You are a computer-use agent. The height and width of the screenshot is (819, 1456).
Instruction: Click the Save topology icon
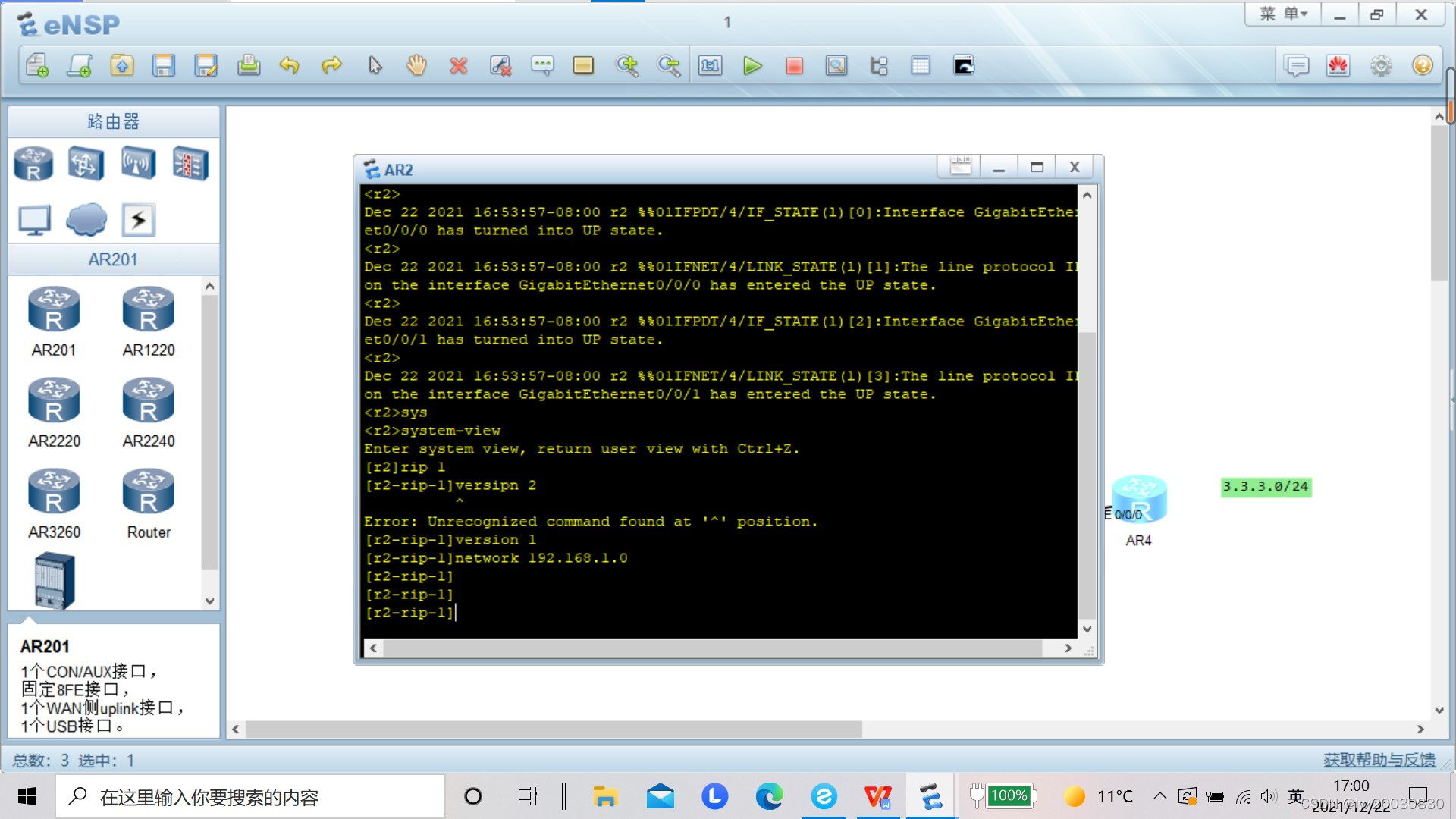tap(164, 66)
